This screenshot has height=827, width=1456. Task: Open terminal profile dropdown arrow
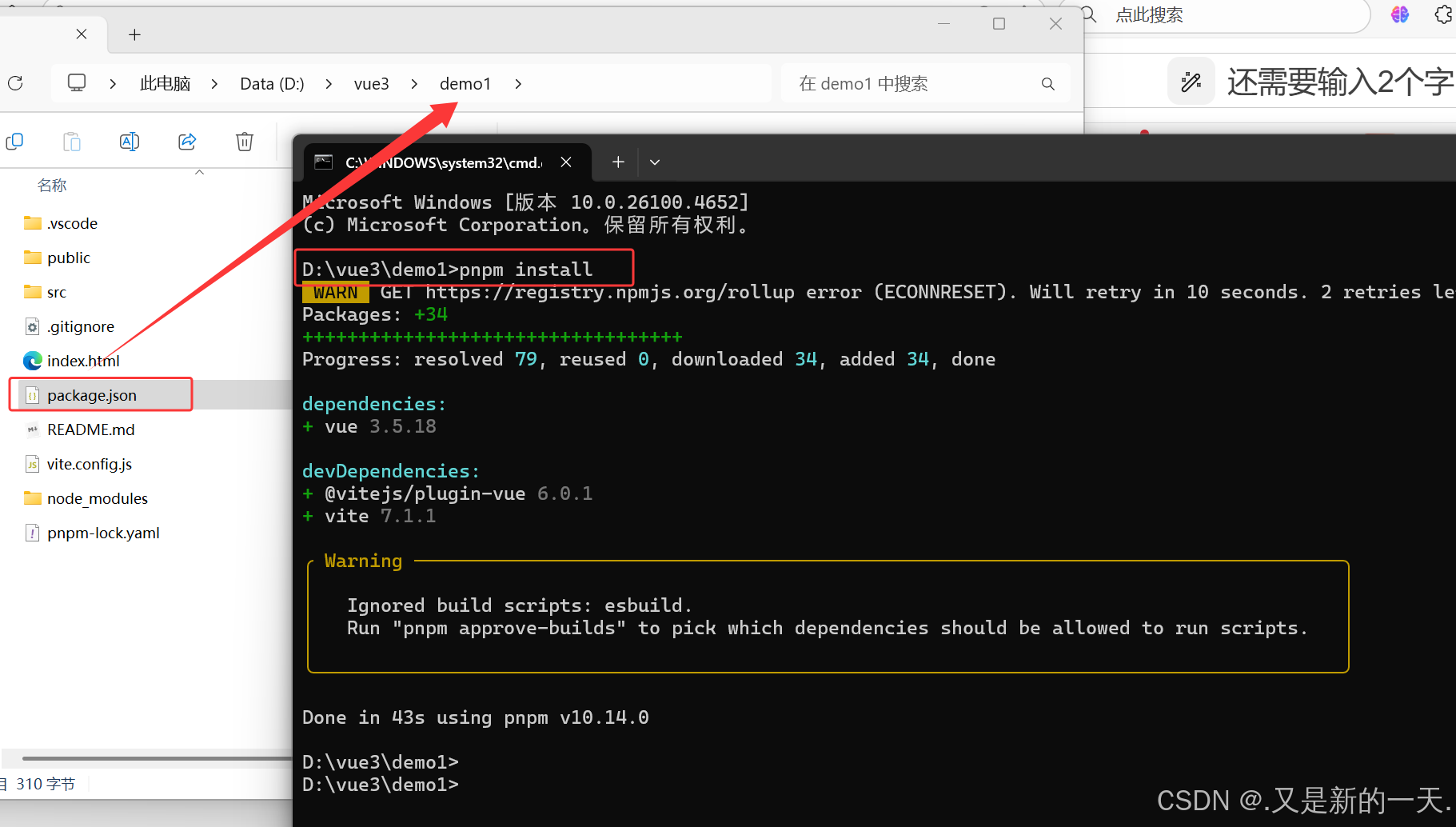click(655, 162)
